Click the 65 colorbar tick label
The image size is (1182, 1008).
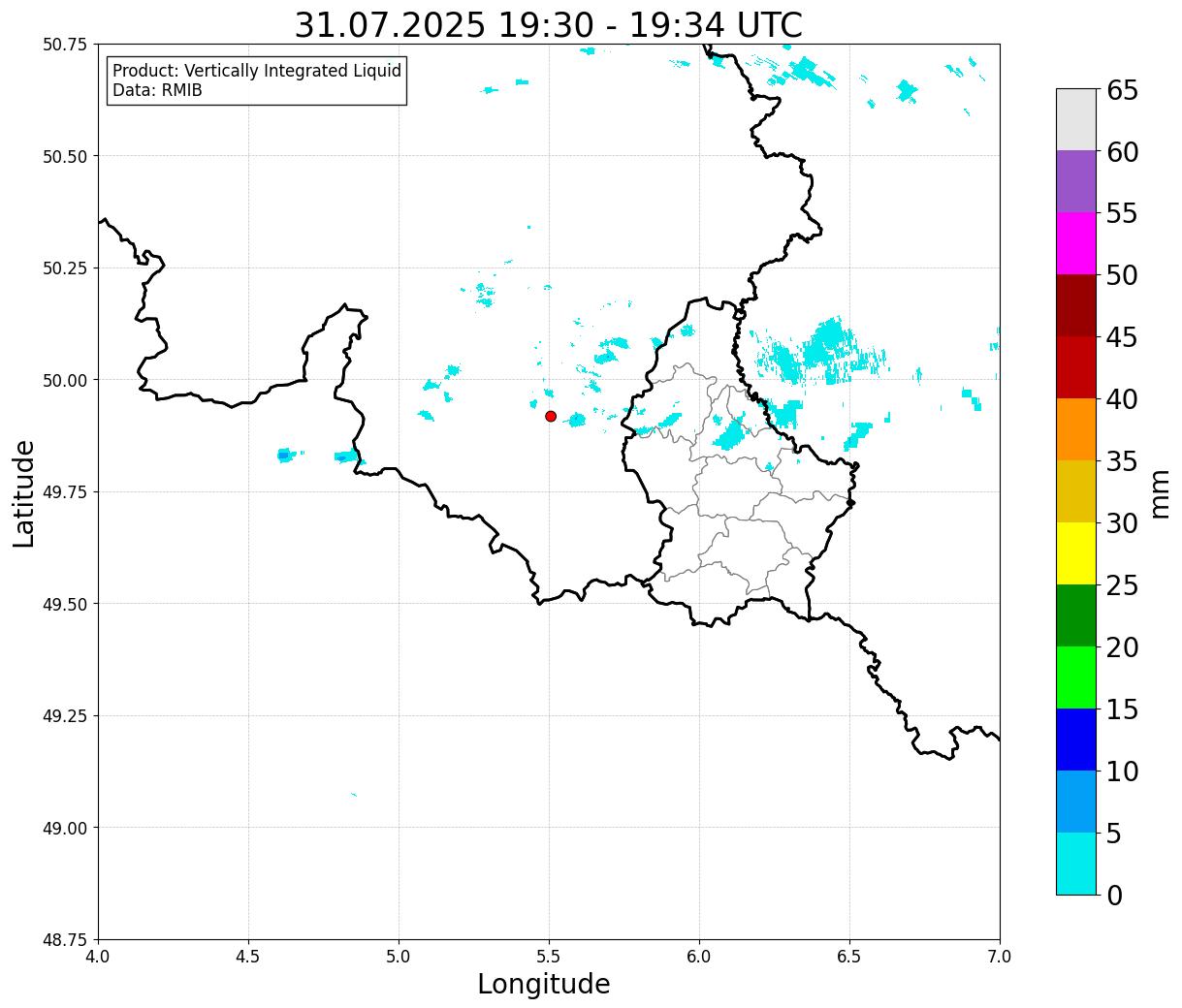[1122, 91]
